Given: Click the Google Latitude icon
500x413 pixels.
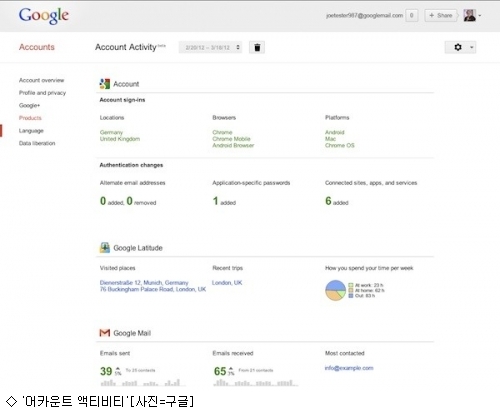Looking at the screenshot, I should tap(105, 248).
